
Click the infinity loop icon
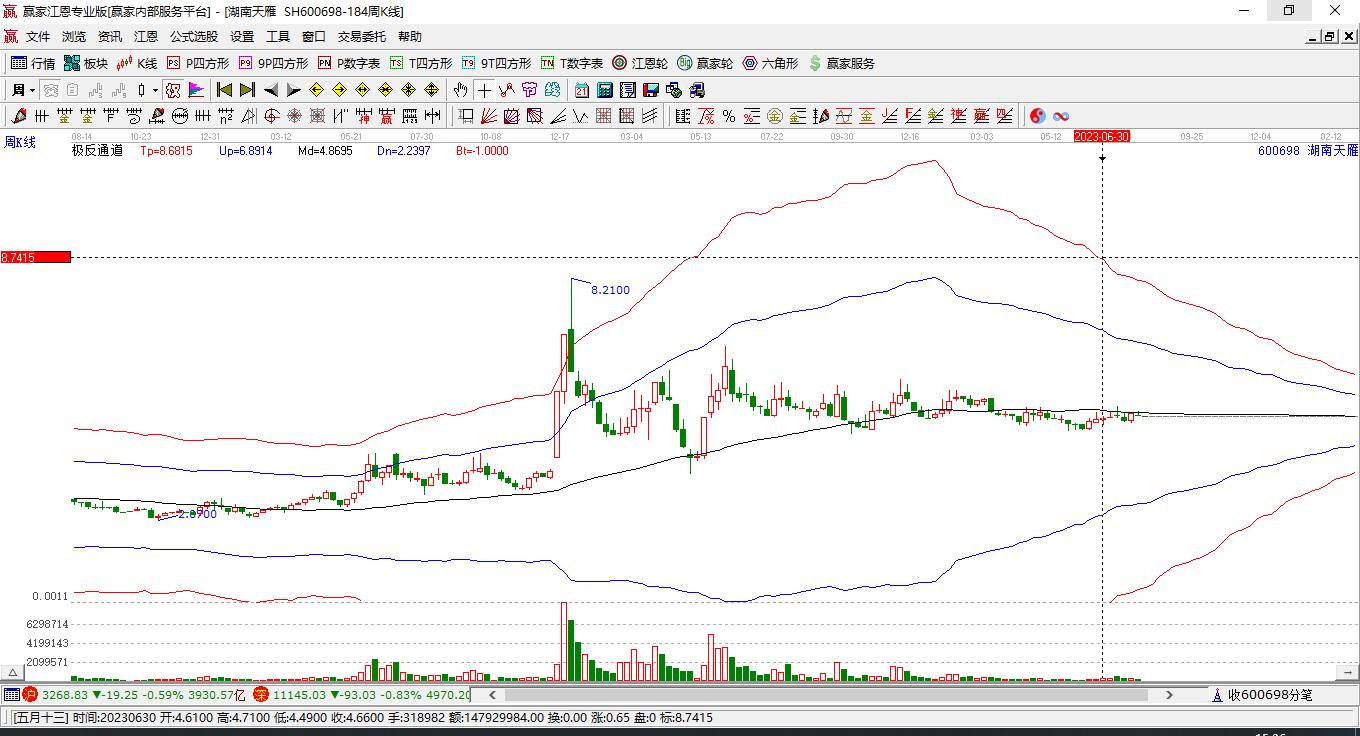pos(1061,116)
